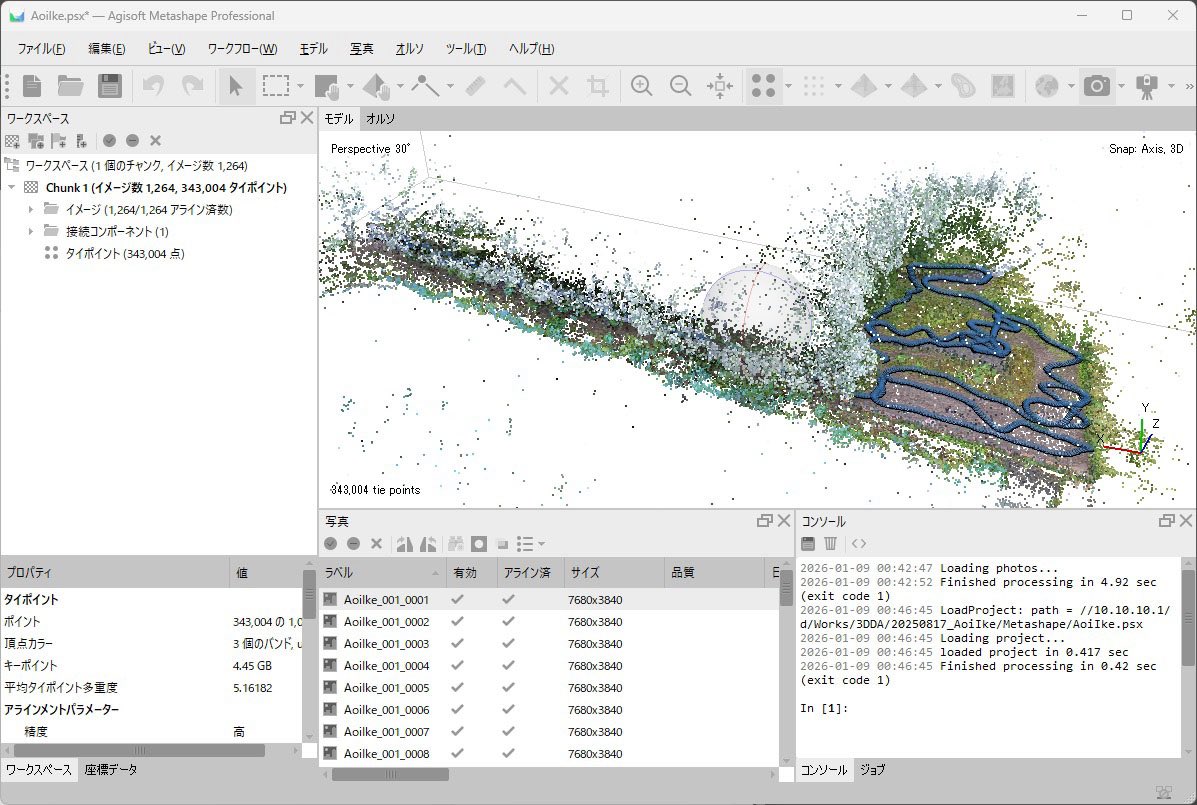Sort photos by the サイズ column header
Image resolution: width=1197 pixels, height=805 pixels.
point(615,572)
